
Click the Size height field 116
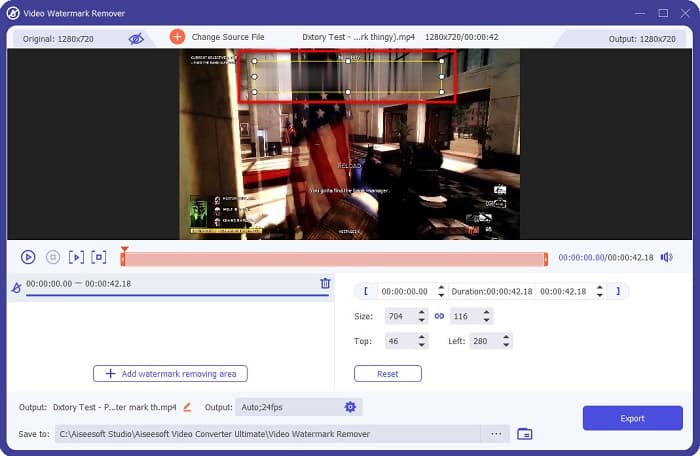[x=466, y=316]
